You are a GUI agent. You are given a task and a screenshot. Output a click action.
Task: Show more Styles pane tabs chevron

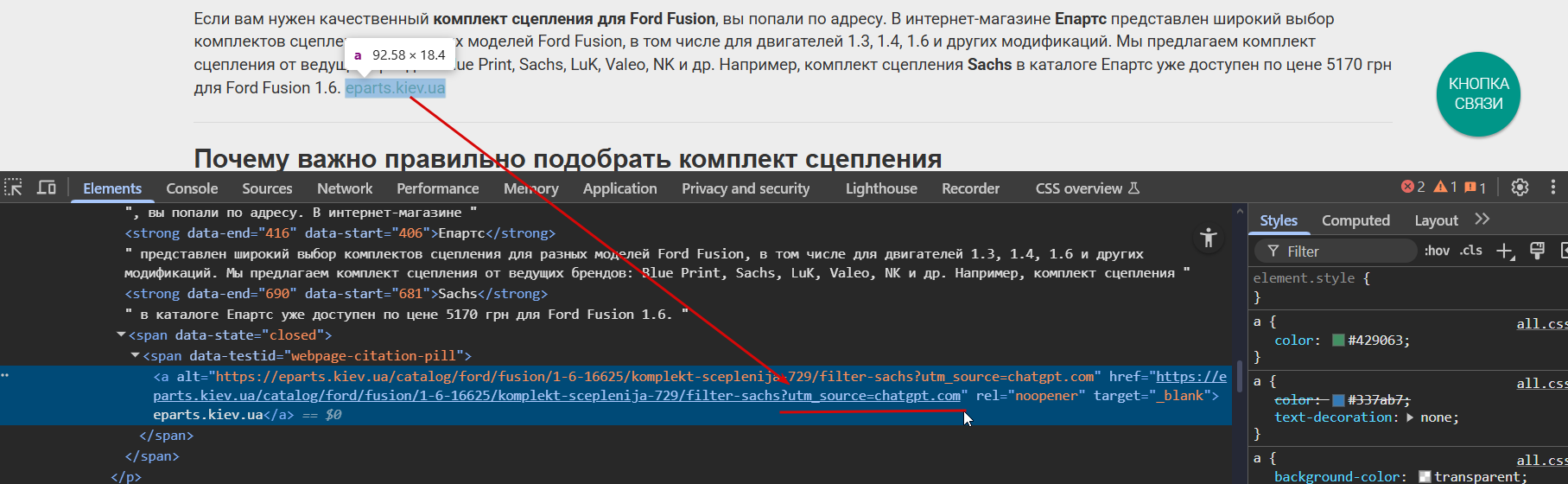click(x=1482, y=220)
